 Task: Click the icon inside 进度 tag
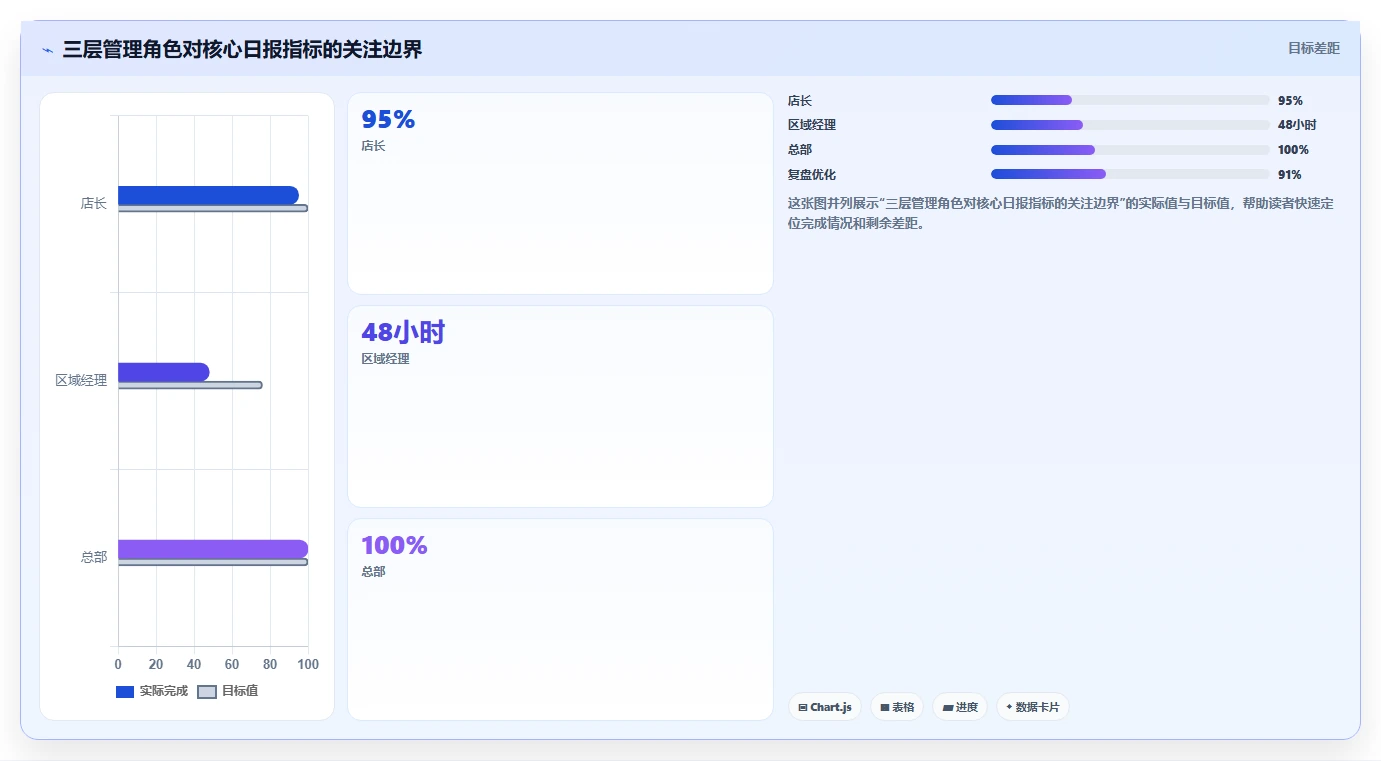(948, 707)
